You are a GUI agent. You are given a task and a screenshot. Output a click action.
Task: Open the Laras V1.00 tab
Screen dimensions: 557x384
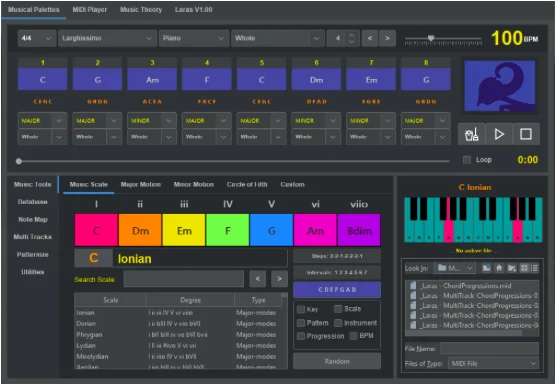[194, 10]
